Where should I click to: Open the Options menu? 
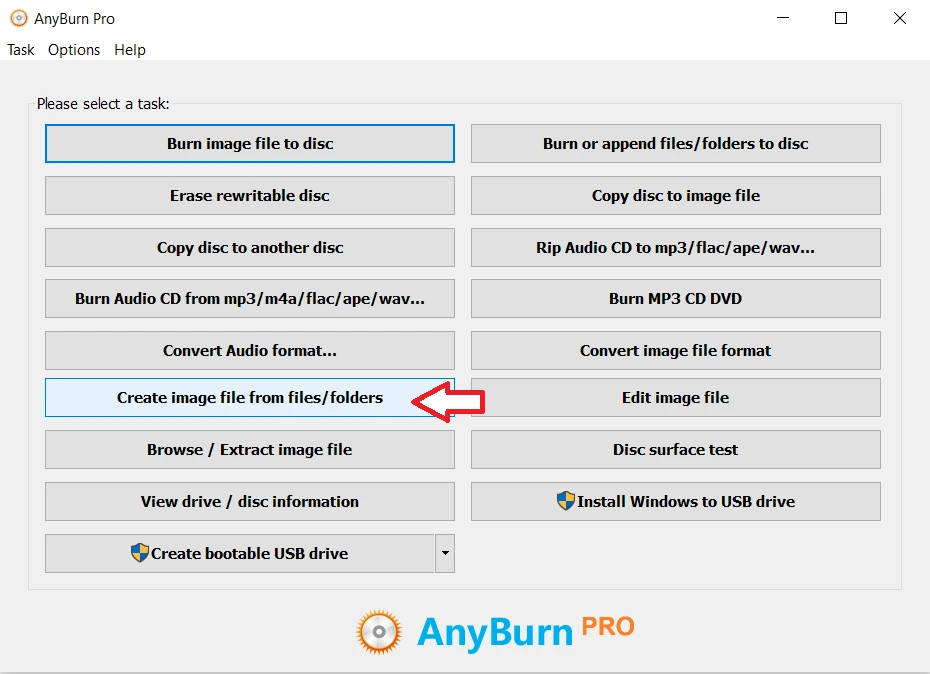(x=74, y=50)
